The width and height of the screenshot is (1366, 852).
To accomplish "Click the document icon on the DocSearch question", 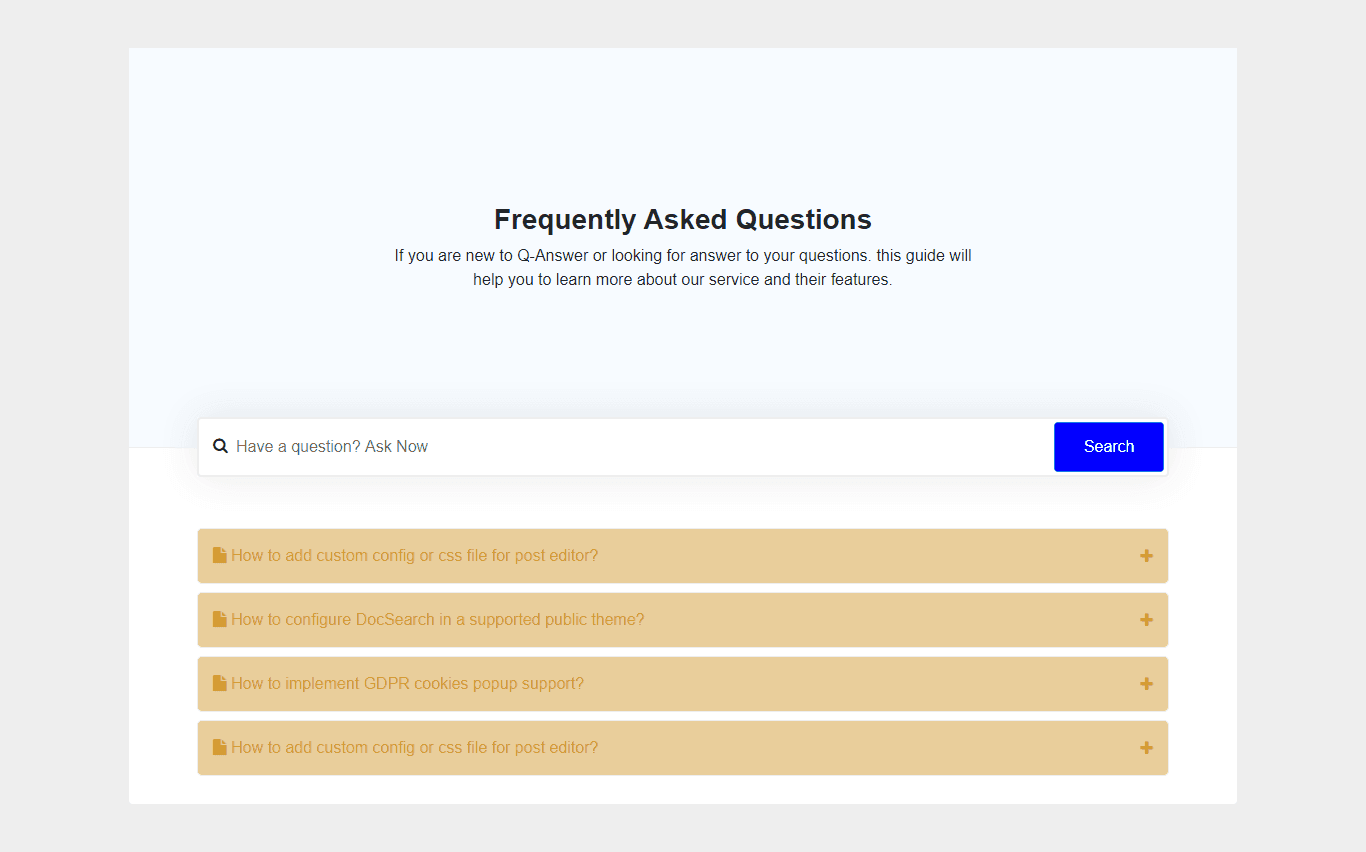I will (219, 618).
